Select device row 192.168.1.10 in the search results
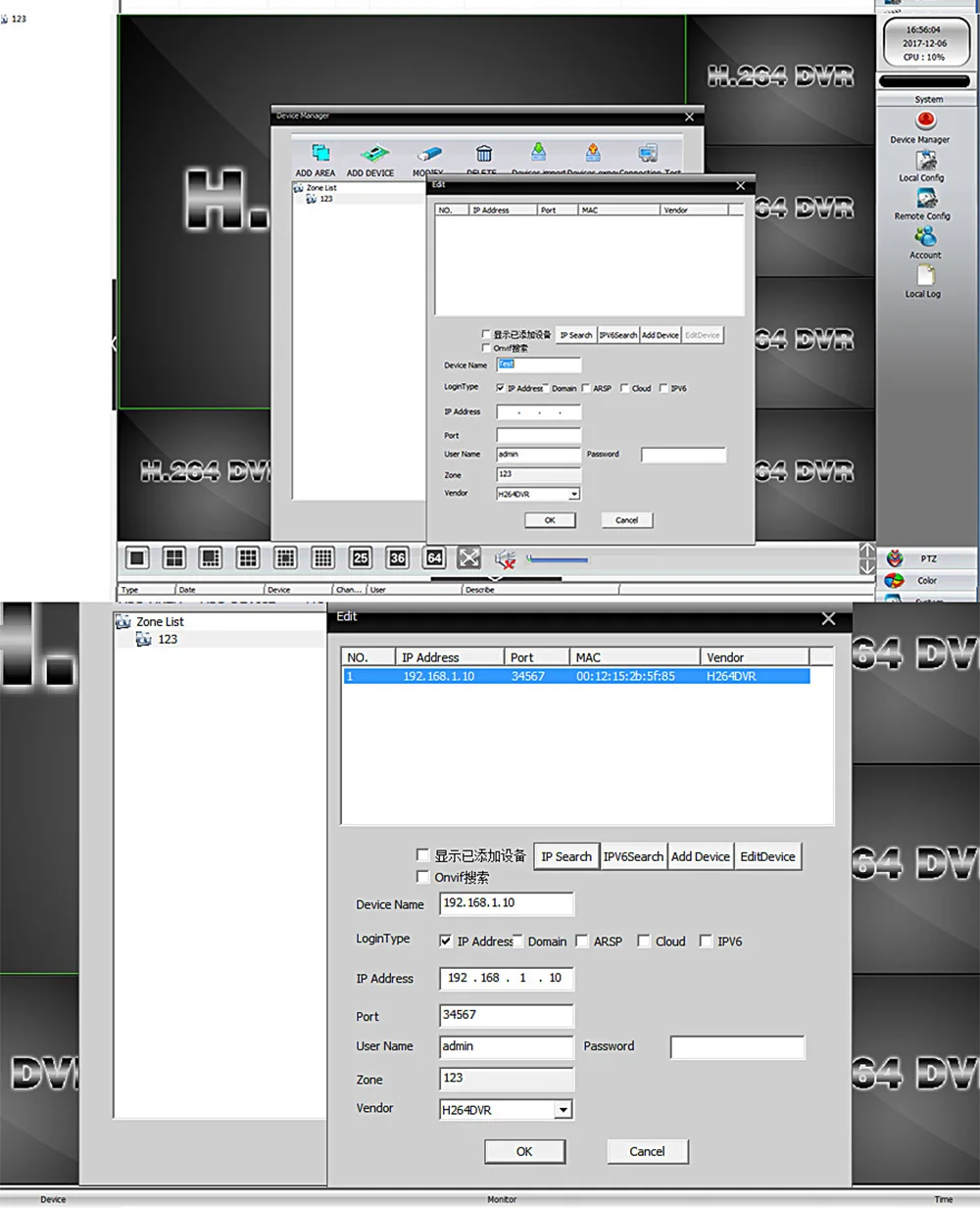Screen dimensions: 980x1208 pyautogui.click(x=576, y=676)
